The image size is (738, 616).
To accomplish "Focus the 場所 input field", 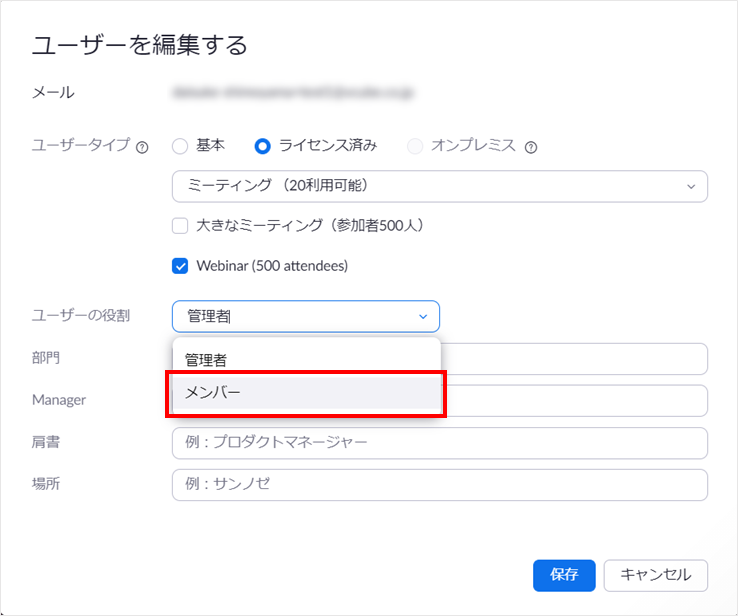I will [x=440, y=485].
